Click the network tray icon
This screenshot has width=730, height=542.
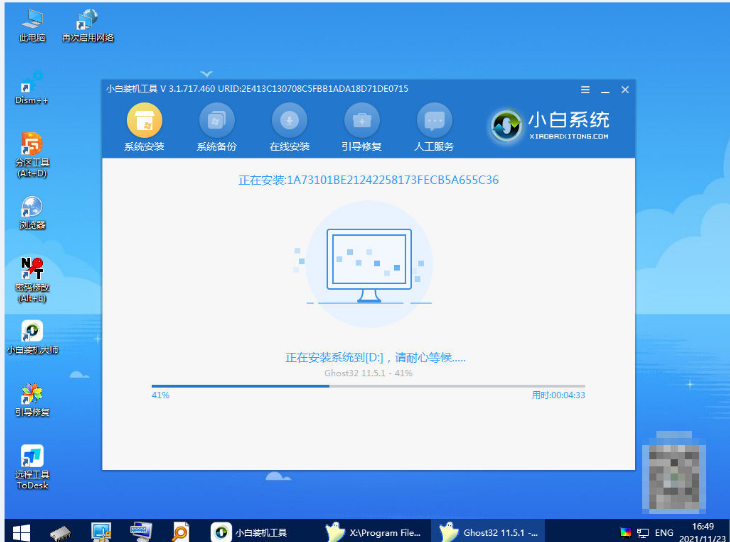pyautogui.click(x=643, y=533)
